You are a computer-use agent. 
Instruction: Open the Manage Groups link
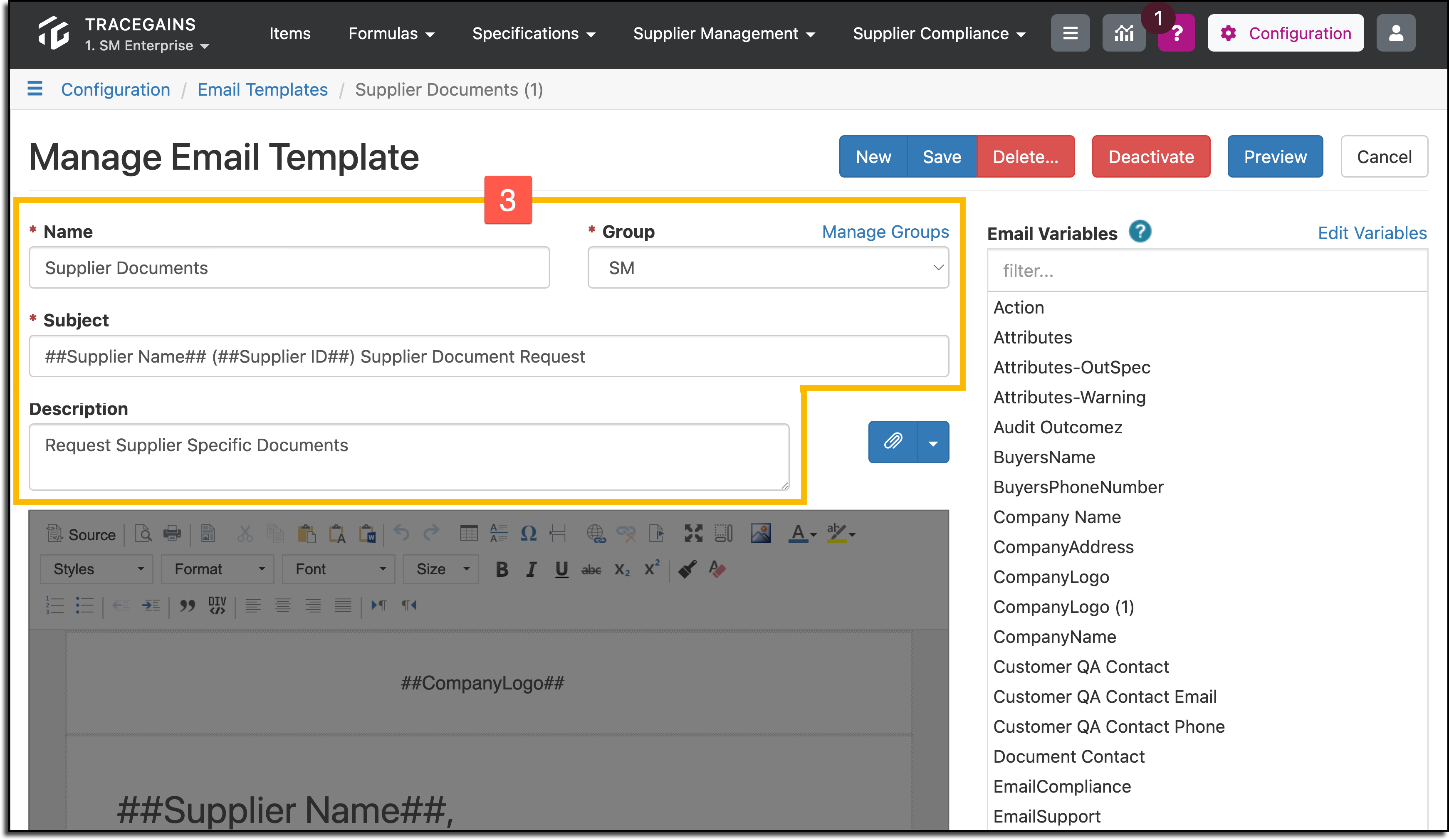tap(885, 232)
